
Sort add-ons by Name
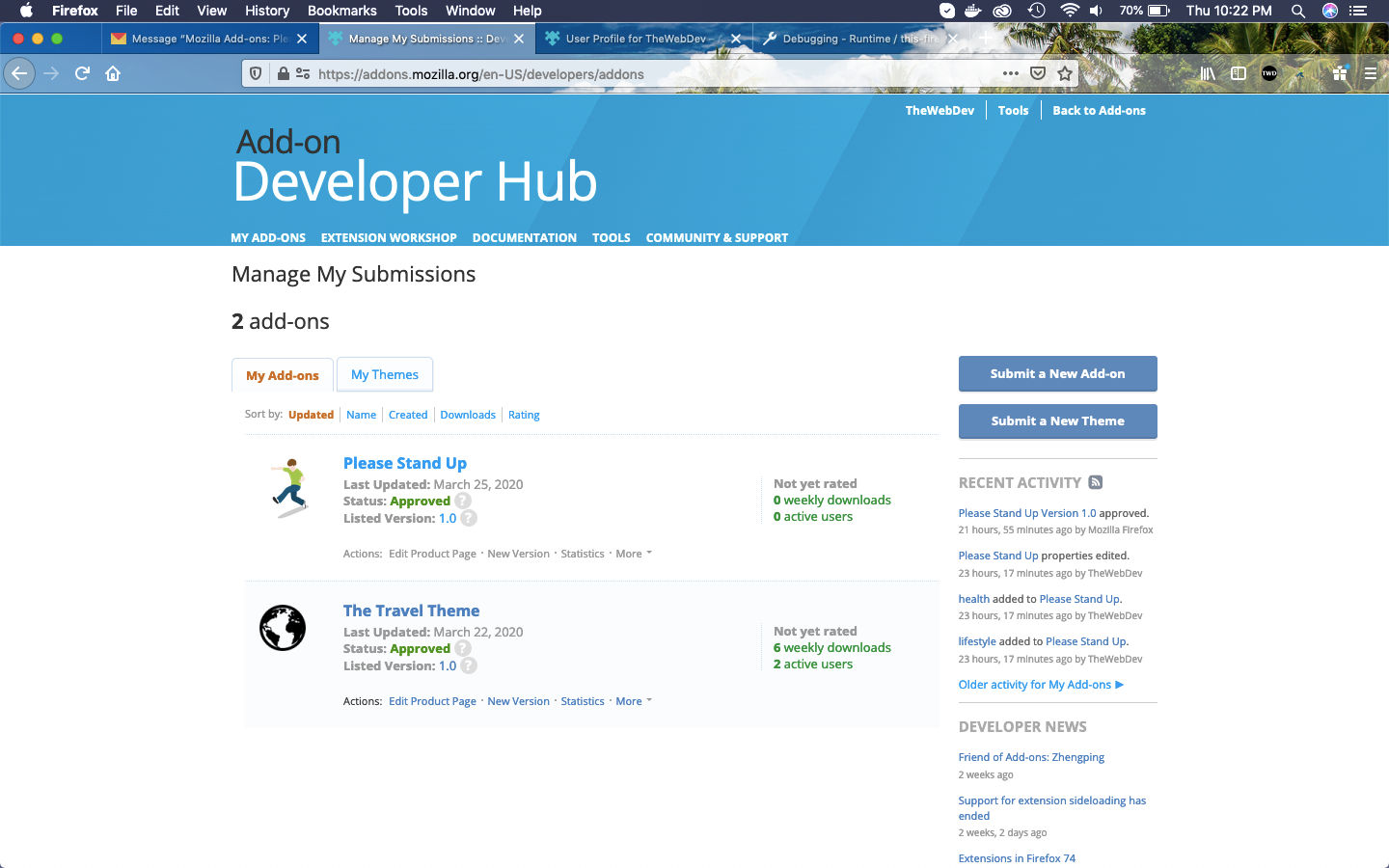tap(361, 415)
